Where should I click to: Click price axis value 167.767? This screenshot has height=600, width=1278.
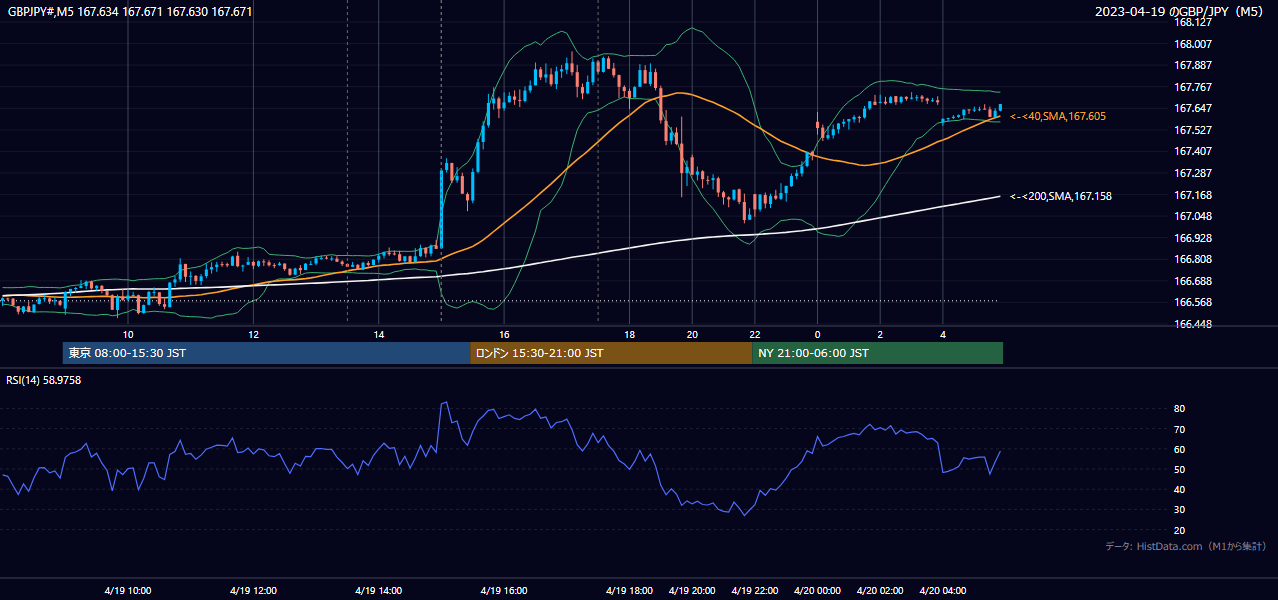(1192, 87)
